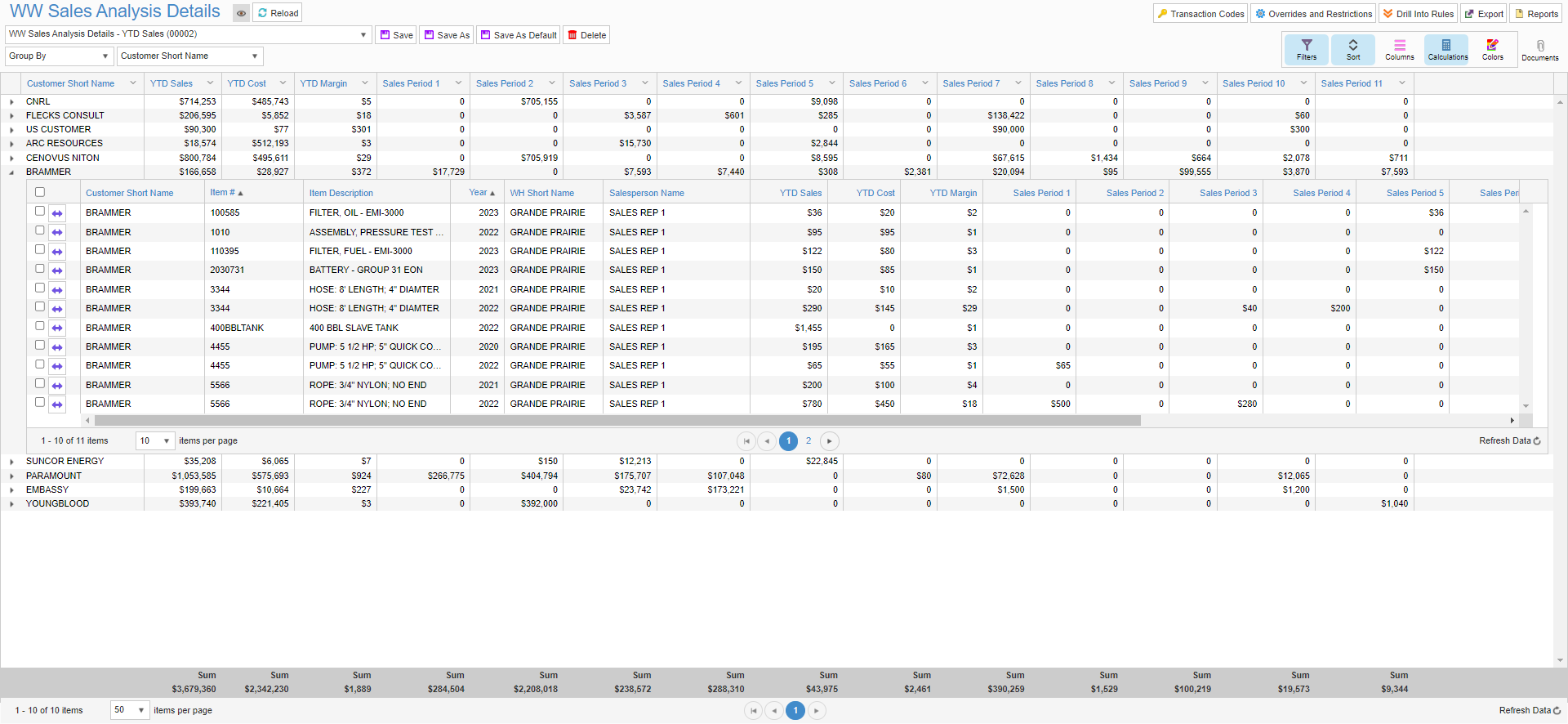Image resolution: width=1568 pixels, height=724 pixels.
Task: Check the box for item 110395 row
Action: pyautogui.click(x=39, y=249)
